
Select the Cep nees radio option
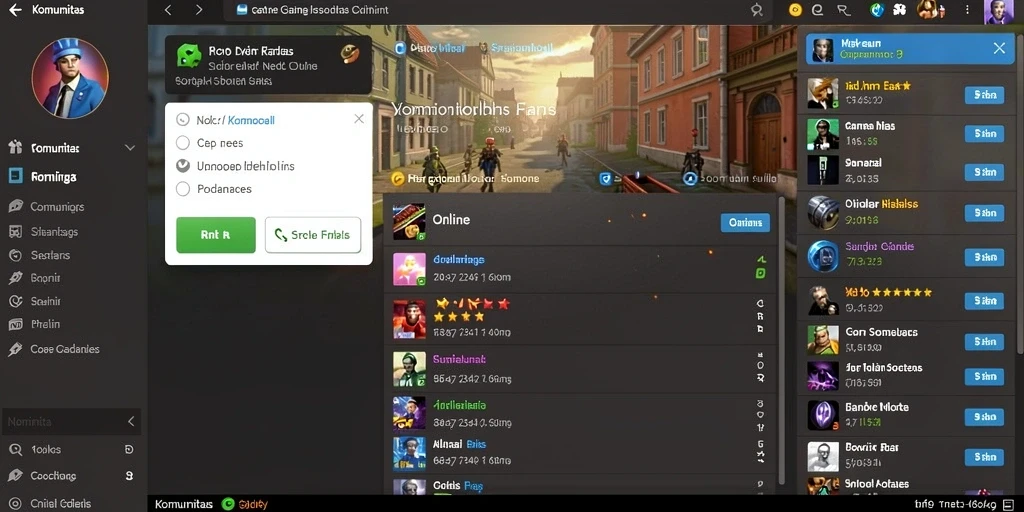click(x=184, y=143)
